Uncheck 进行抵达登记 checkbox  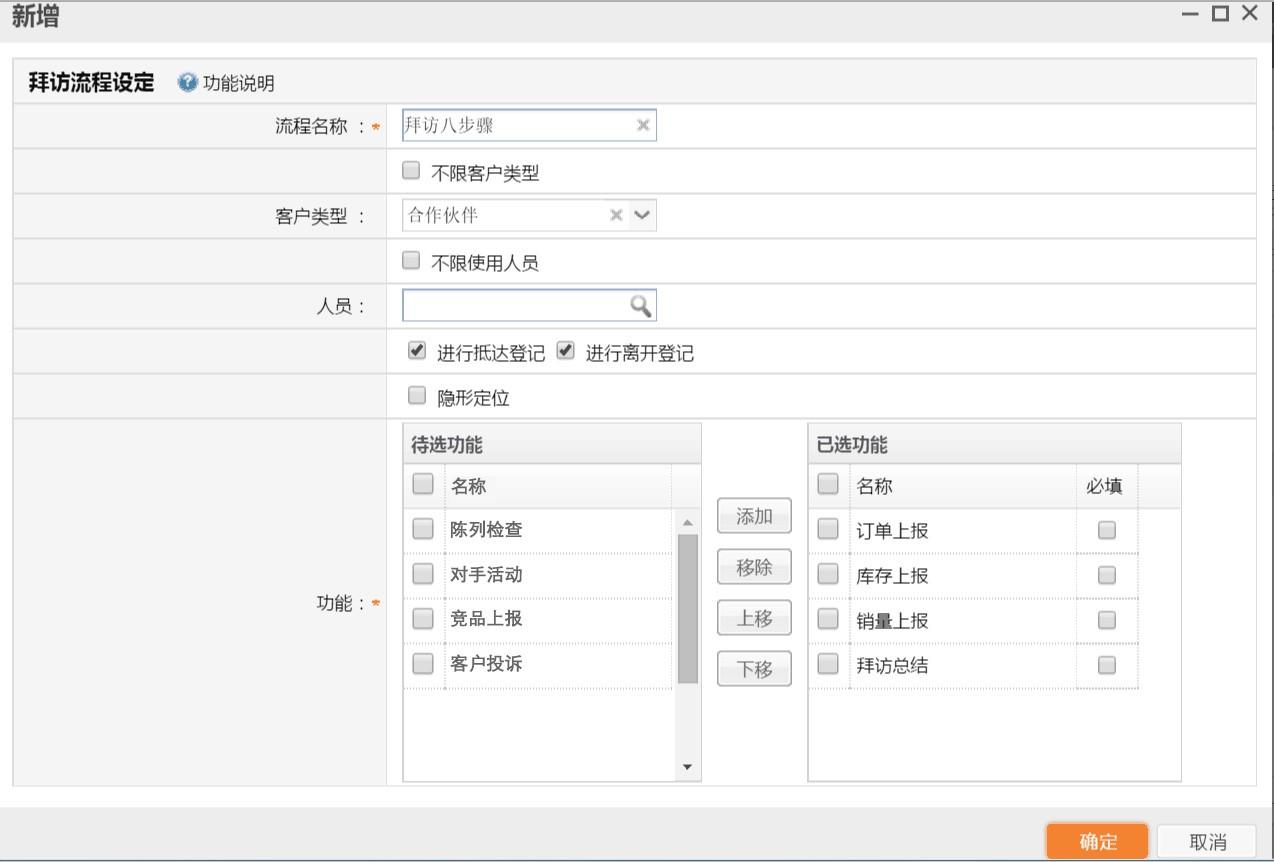pyautogui.click(x=418, y=351)
